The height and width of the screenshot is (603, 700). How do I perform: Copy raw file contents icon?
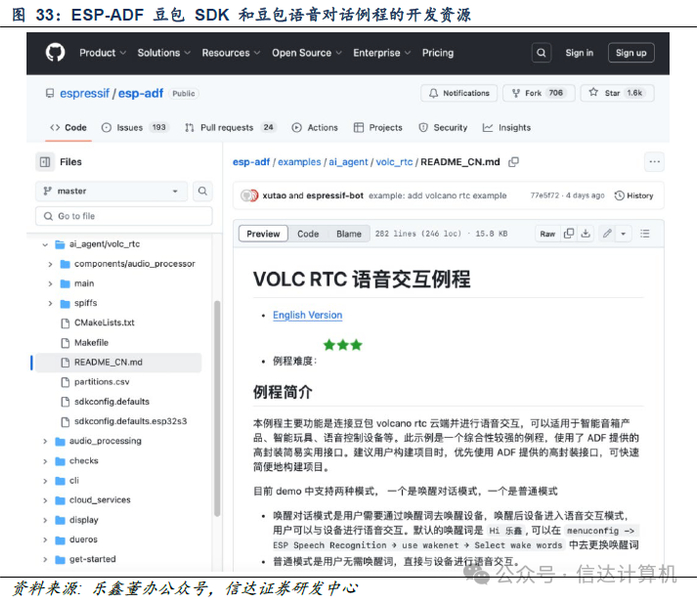(x=569, y=233)
